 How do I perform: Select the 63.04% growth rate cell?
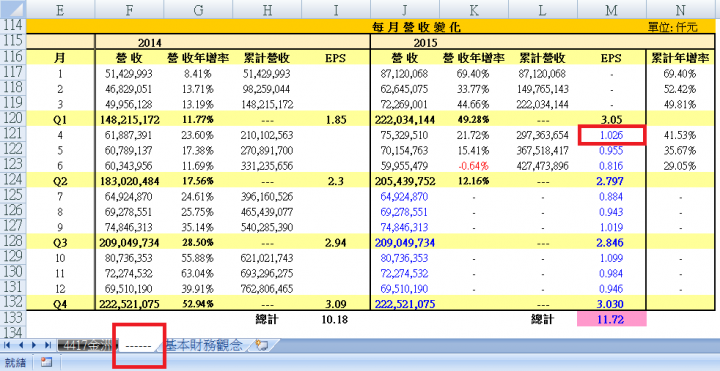click(x=198, y=273)
